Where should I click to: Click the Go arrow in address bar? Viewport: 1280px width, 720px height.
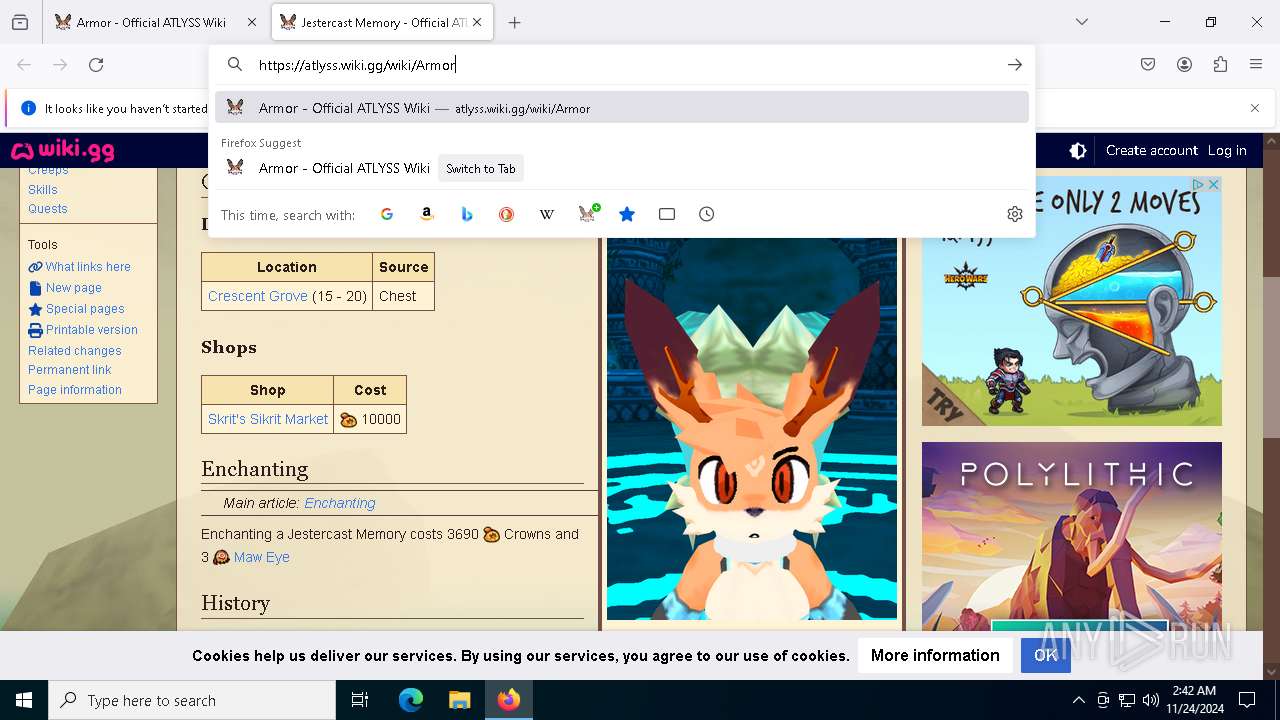1015,65
